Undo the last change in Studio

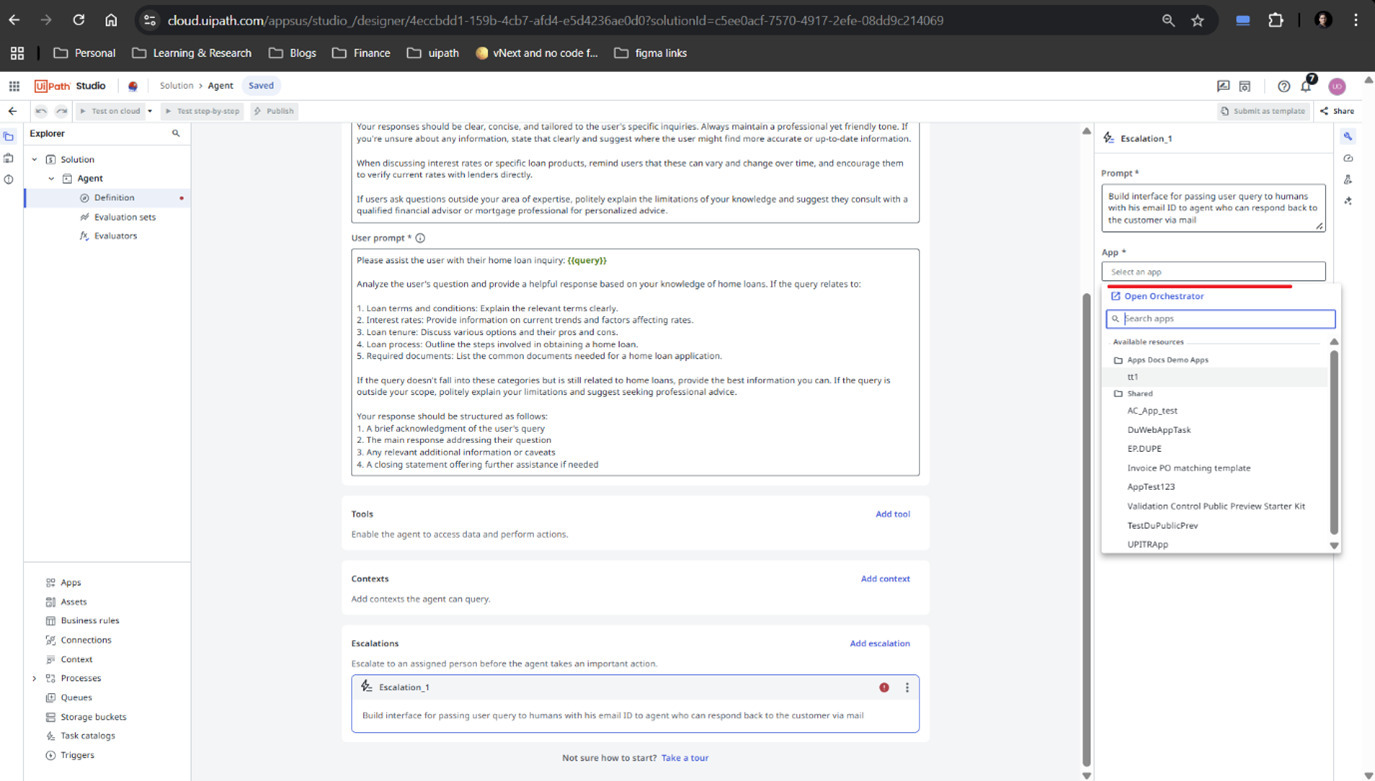click(41, 111)
